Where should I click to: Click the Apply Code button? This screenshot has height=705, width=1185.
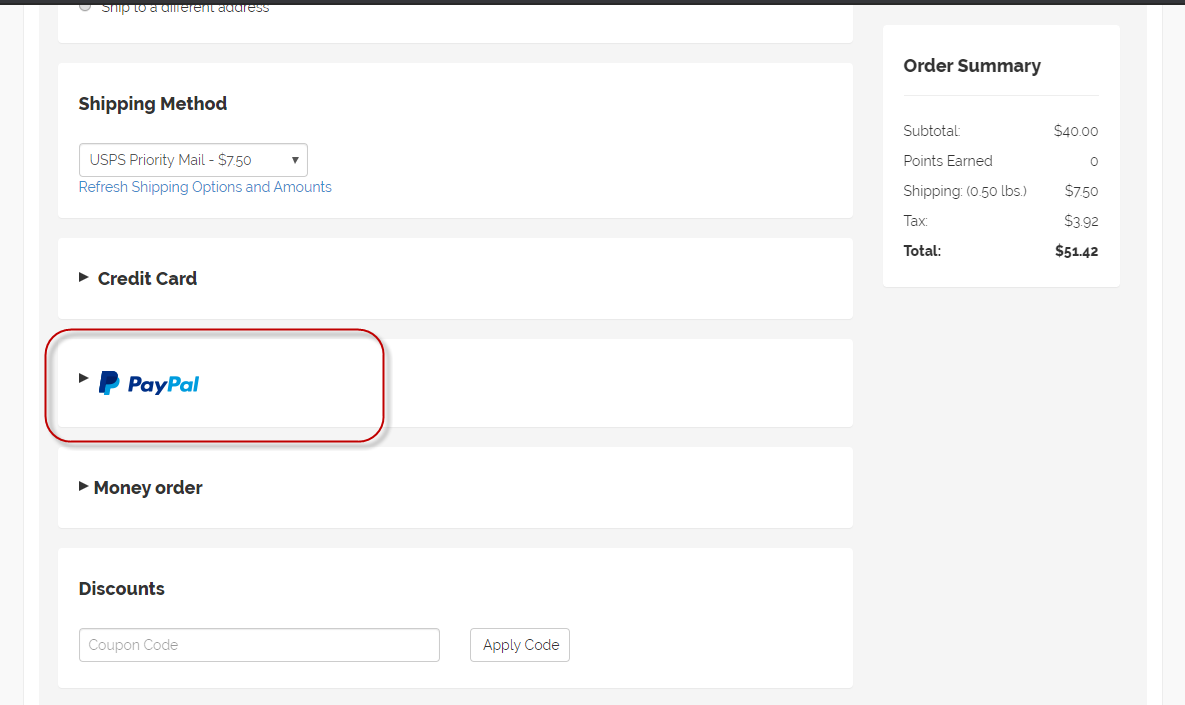coord(520,645)
